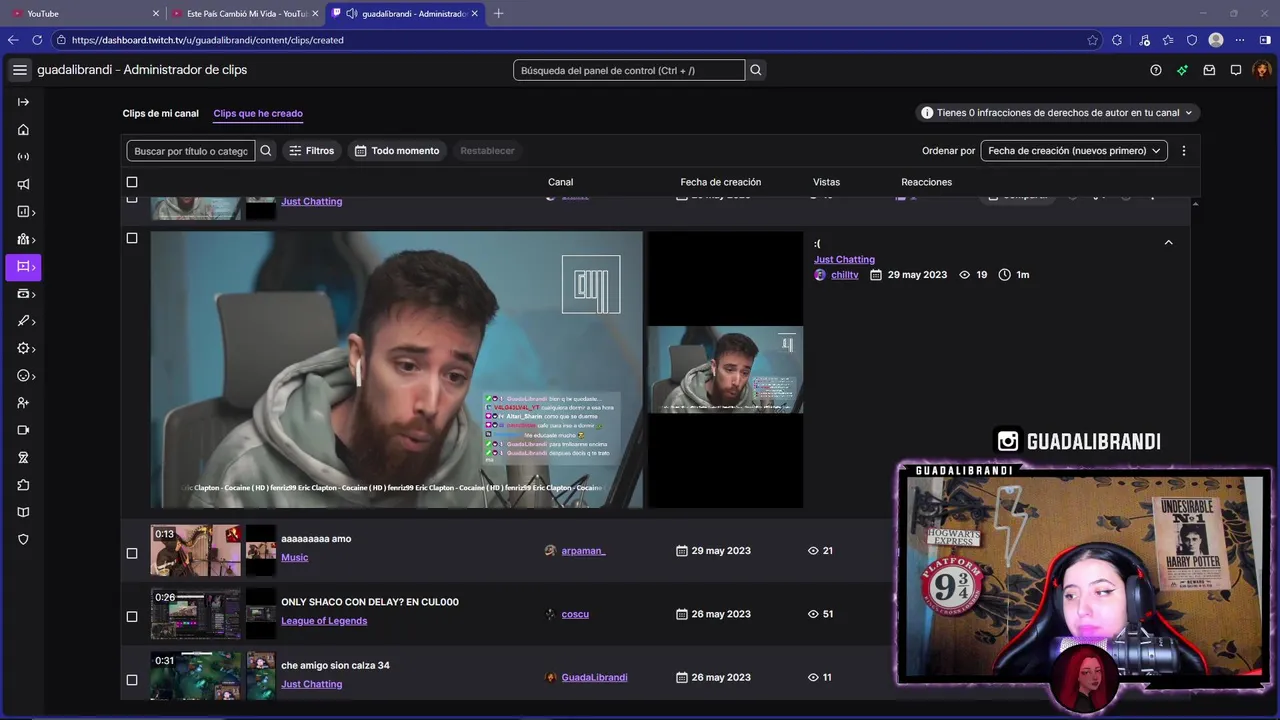
Task: Click the Restablecer reset button
Action: click(x=487, y=151)
